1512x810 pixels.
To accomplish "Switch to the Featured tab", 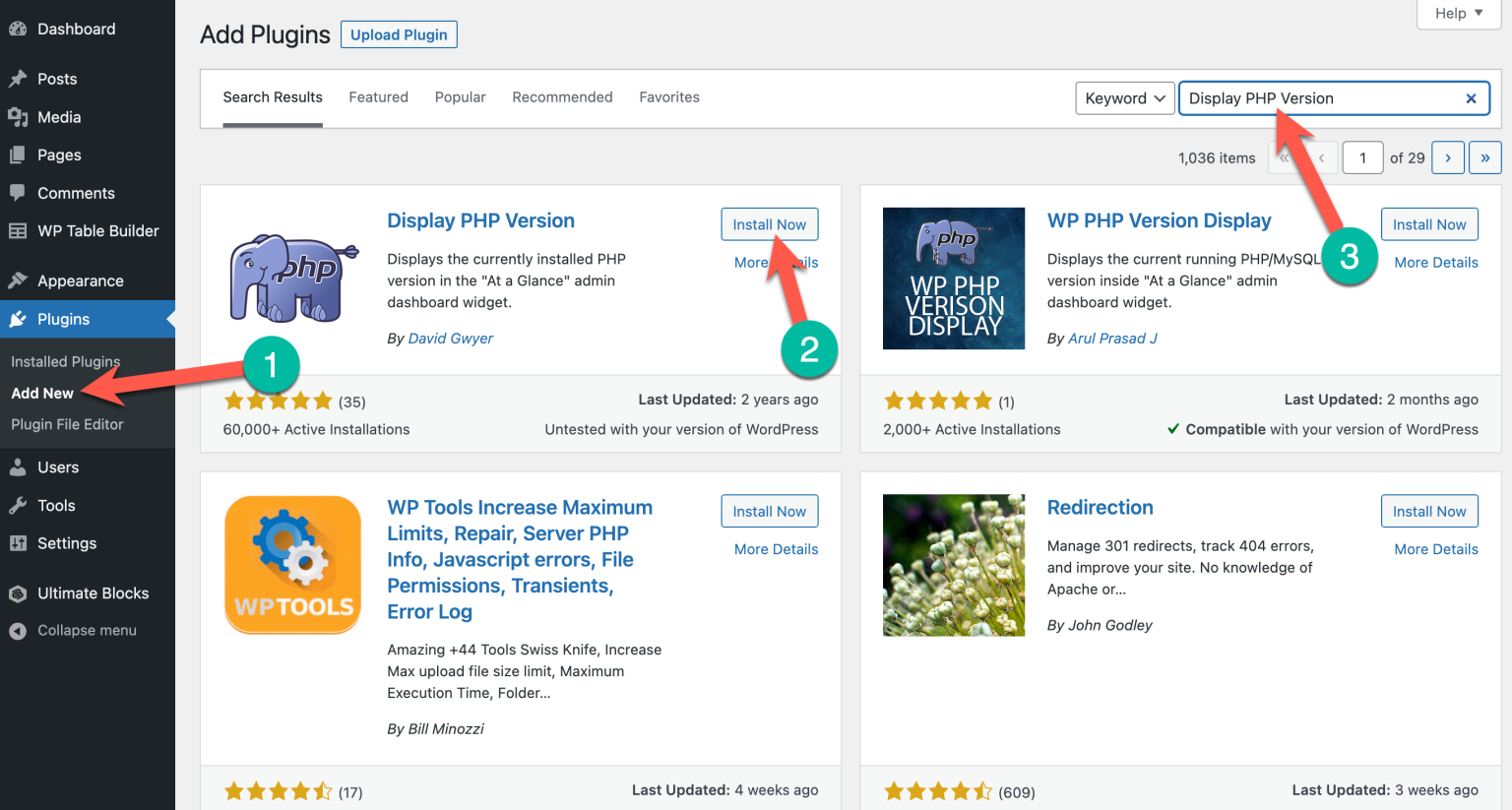I will tap(378, 96).
